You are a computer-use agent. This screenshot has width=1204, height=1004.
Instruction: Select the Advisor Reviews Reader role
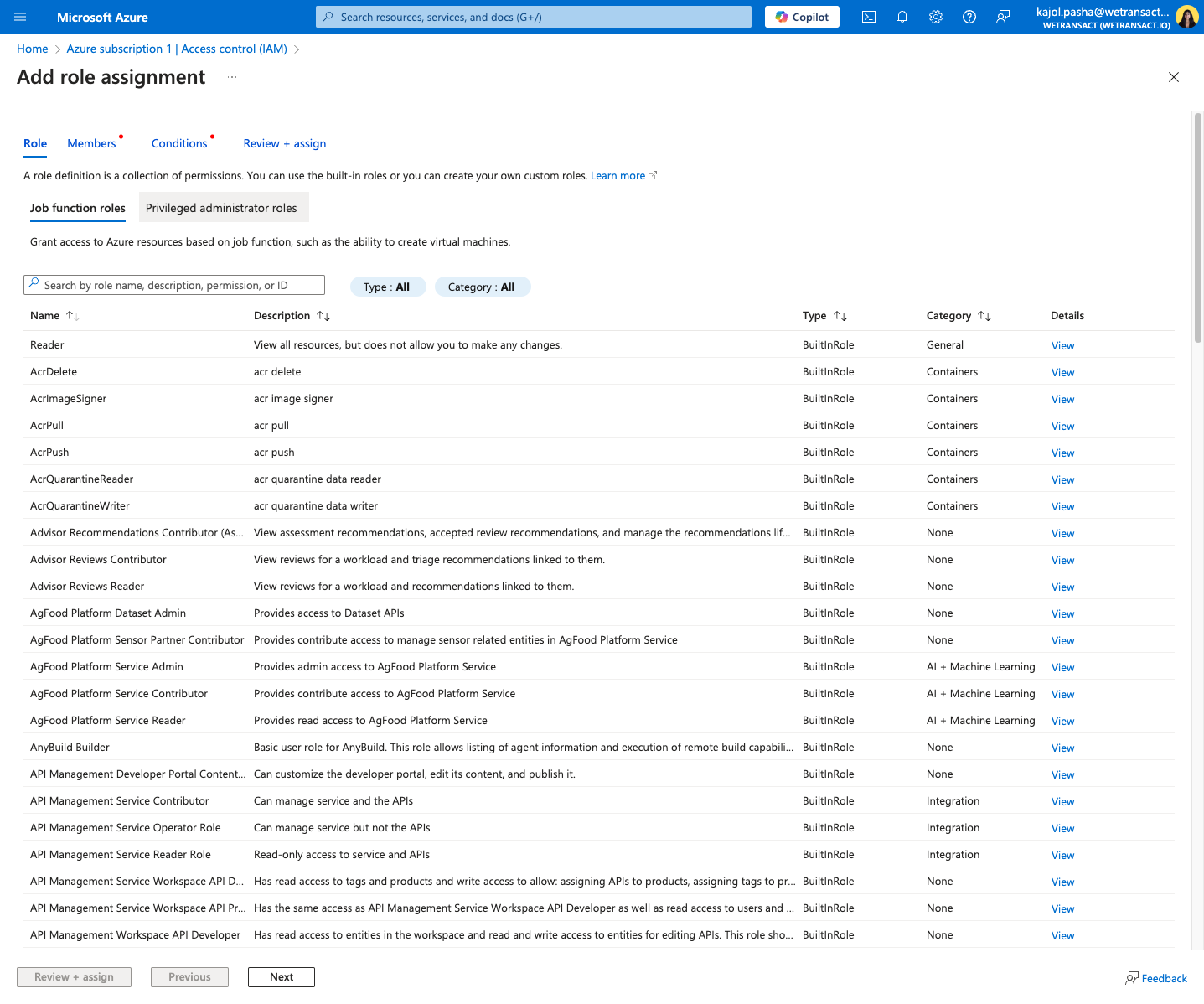click(599, 586)
